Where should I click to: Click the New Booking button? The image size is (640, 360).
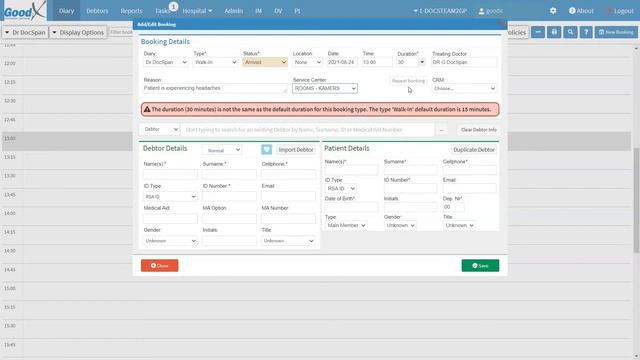tap(616, 32)
